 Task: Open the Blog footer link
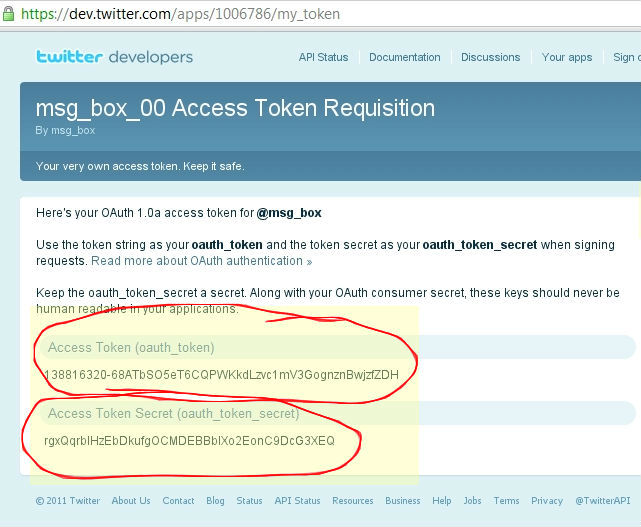(x=215, y=500)
